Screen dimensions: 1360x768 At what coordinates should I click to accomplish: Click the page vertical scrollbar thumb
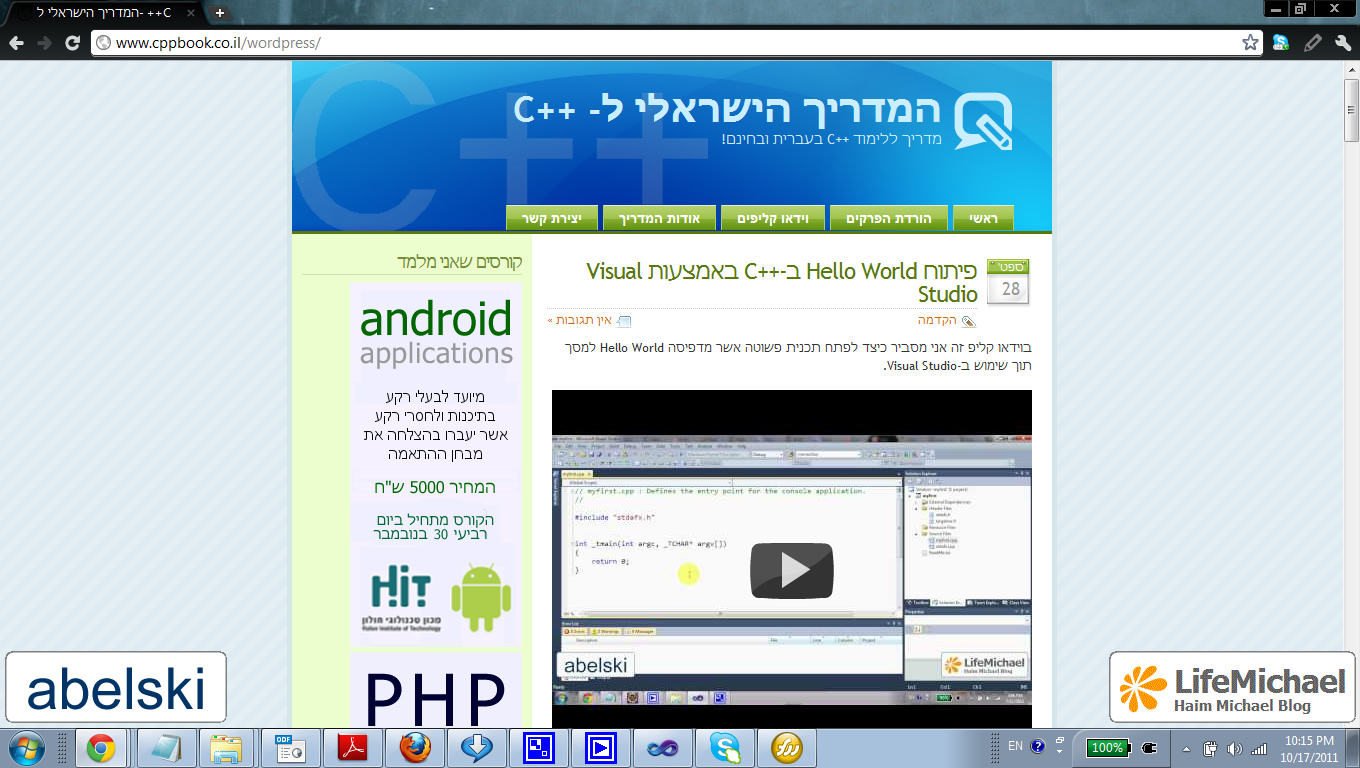pos(1351,110)
